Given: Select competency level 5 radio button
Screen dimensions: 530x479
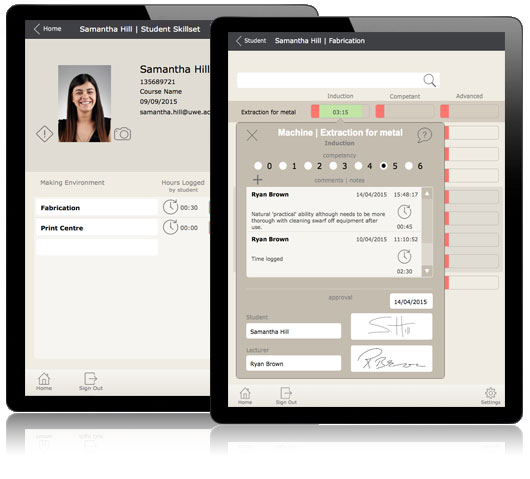Looking at the screenshot, I should coord(383,166).
